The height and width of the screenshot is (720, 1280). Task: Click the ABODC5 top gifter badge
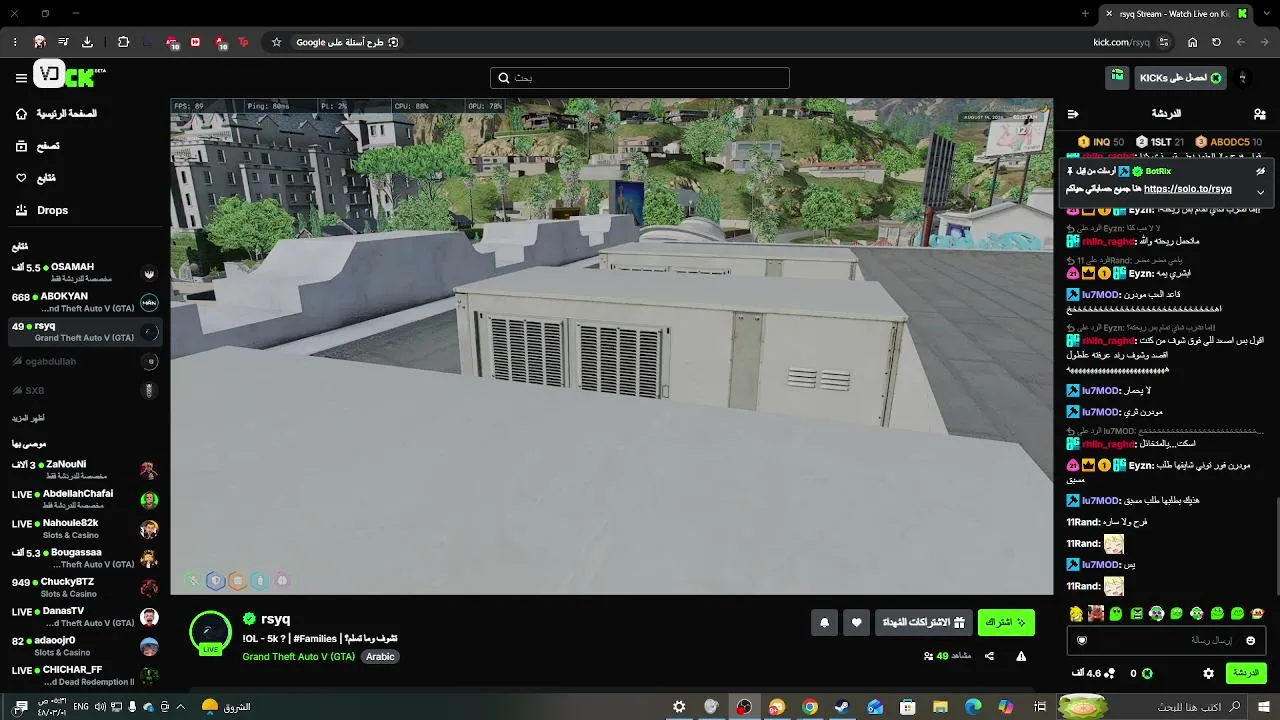(x=1229, y=142)
